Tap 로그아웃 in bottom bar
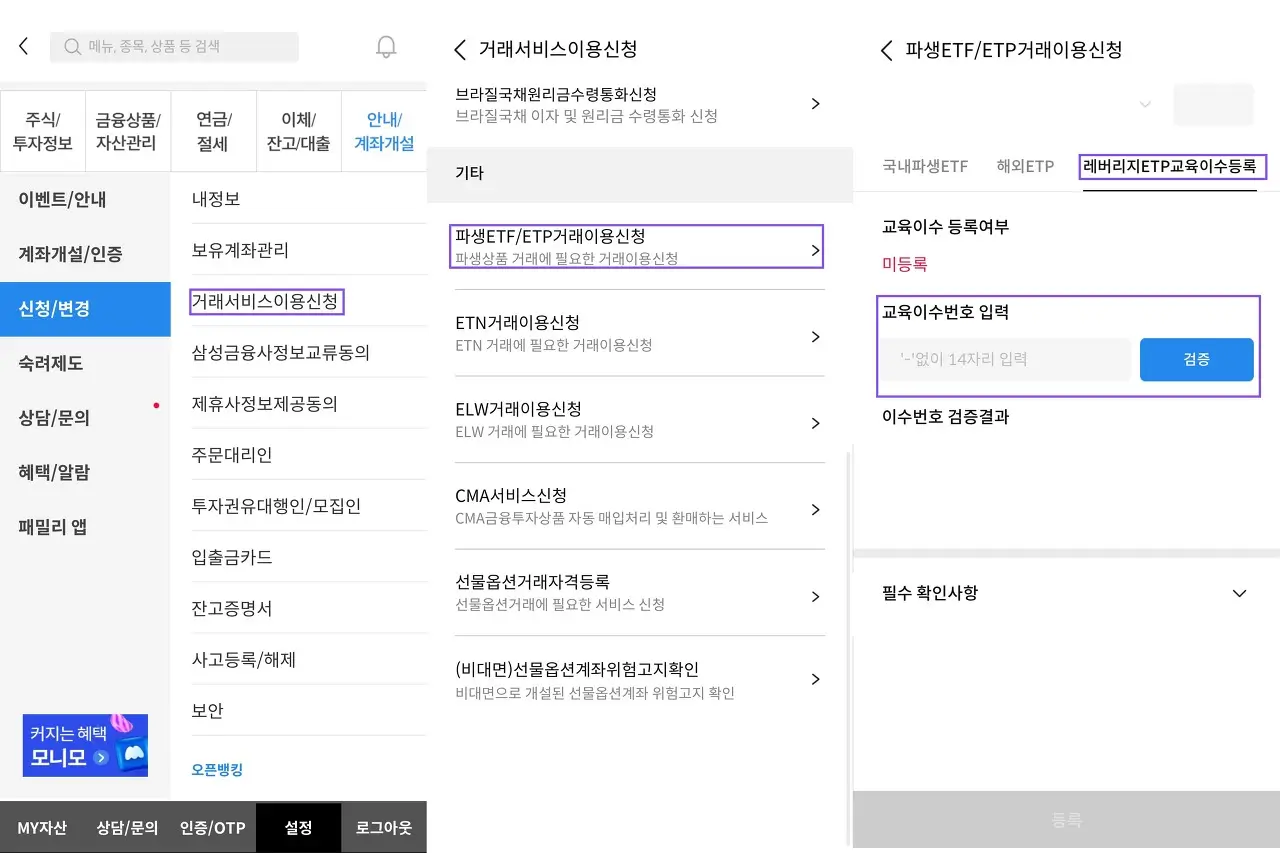The image size is (1280, 853). (384, 828)
